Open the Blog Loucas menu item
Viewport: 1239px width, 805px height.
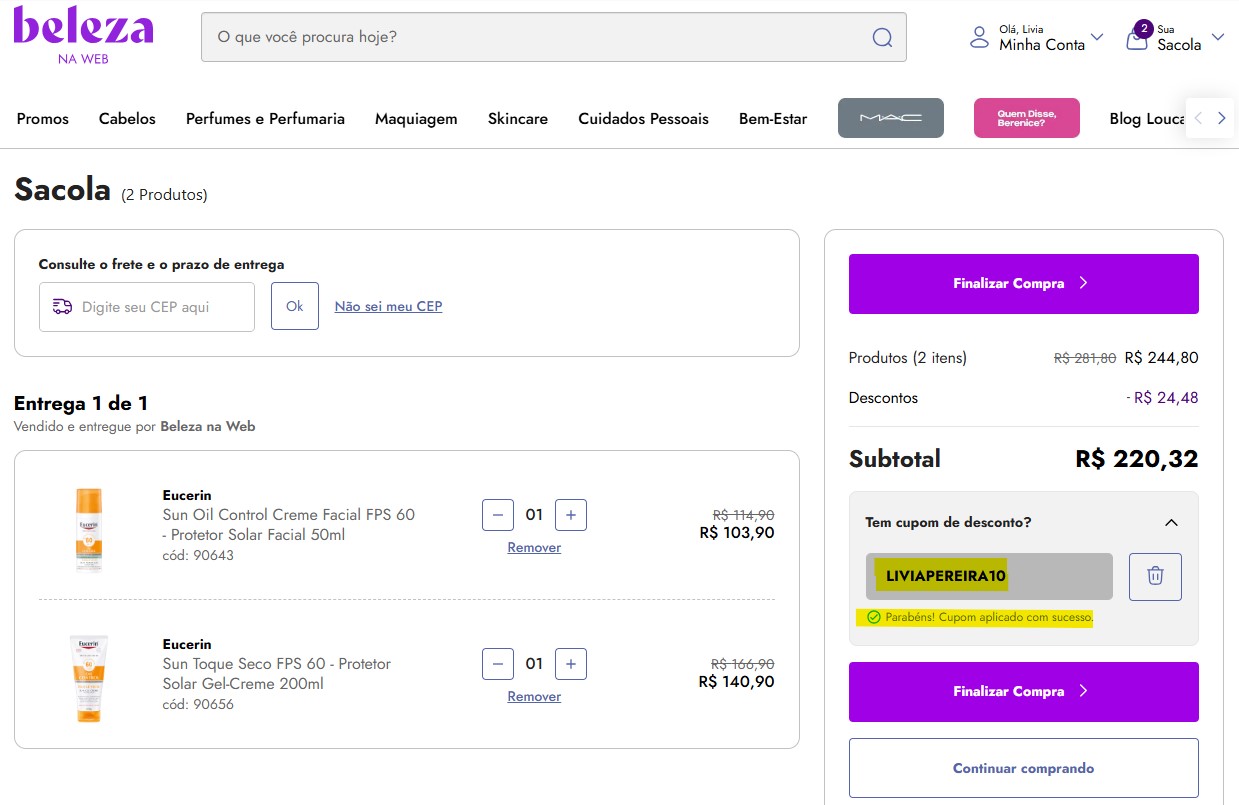(x=1147, y=119)
